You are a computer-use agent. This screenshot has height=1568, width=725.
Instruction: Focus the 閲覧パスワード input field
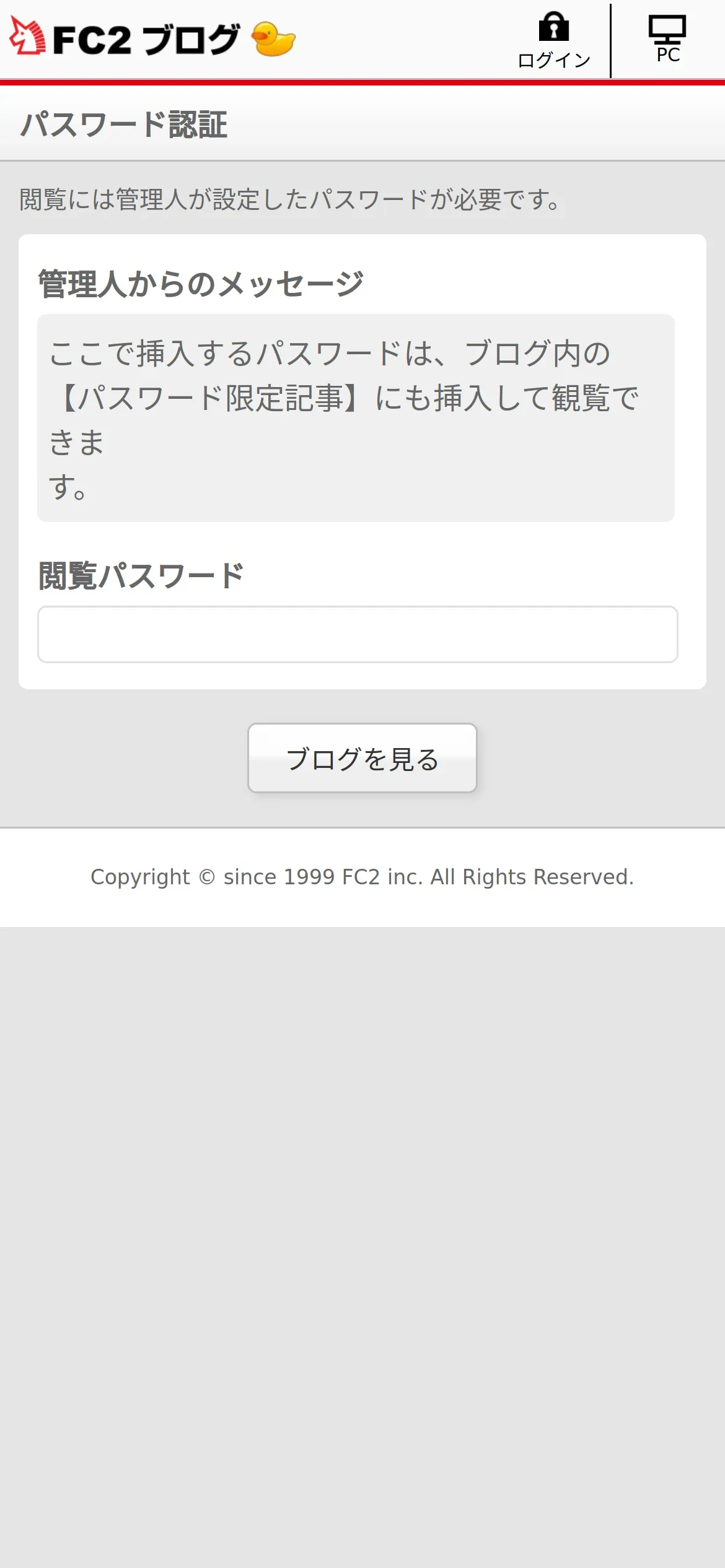tap(358, 634)
